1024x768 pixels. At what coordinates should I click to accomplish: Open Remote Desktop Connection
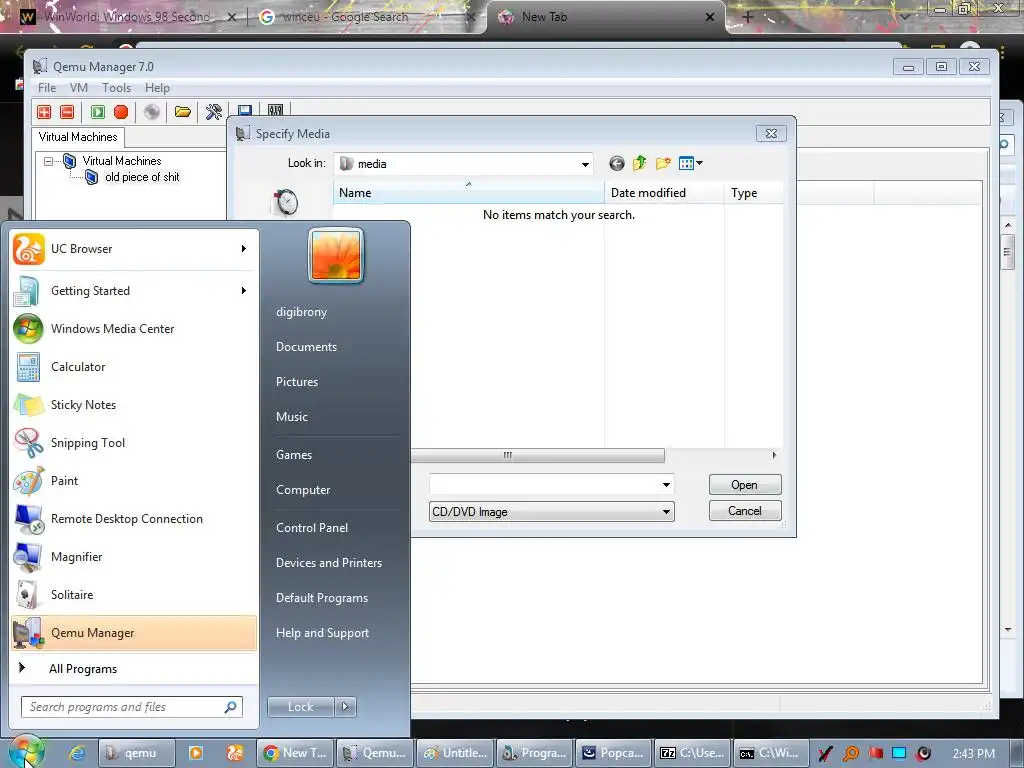click(134, 519)
